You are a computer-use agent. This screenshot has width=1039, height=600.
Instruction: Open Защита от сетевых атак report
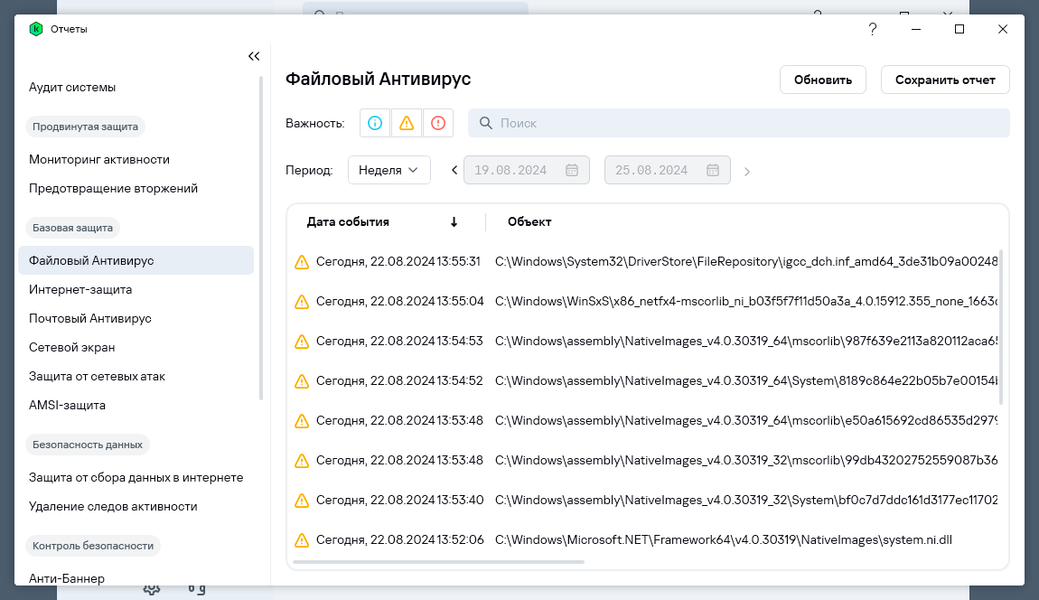(x=97, y=377)
